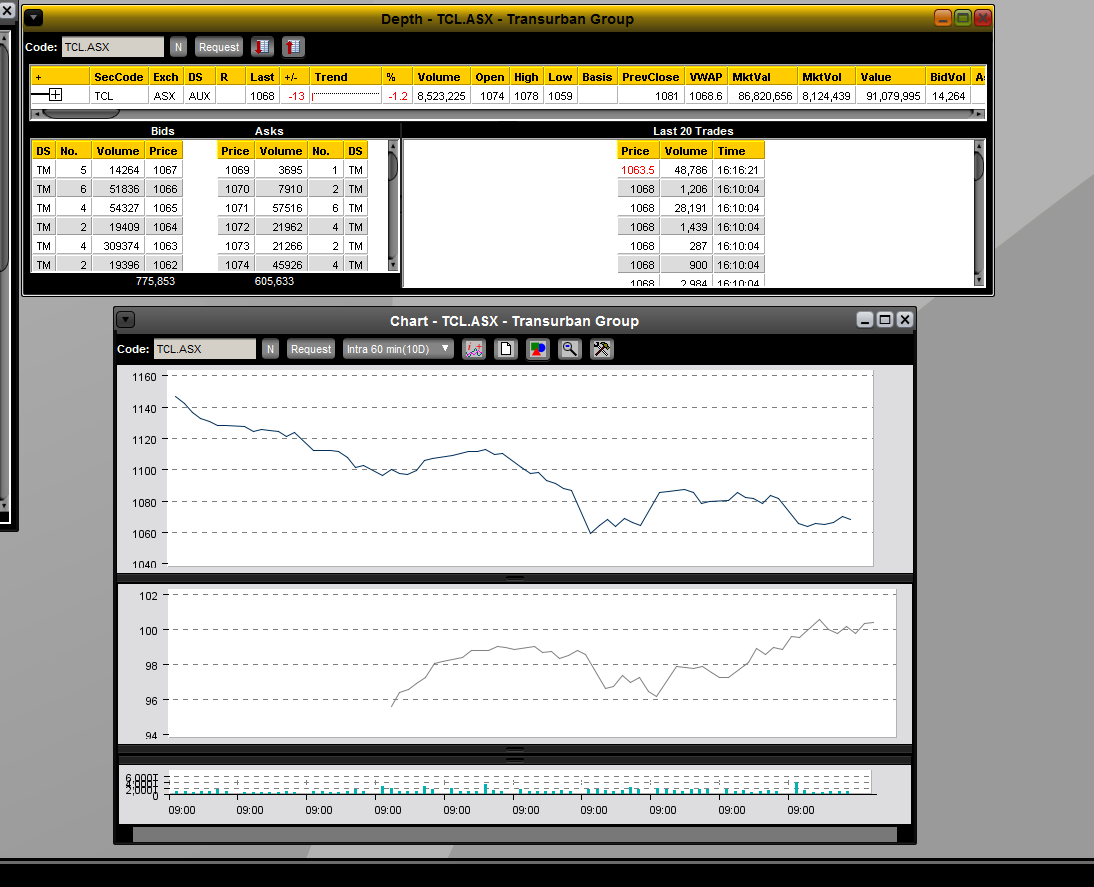1094x887 pixels.
Task: Open the chart indicators line-graph icon
Action: (x=474, y=349)
